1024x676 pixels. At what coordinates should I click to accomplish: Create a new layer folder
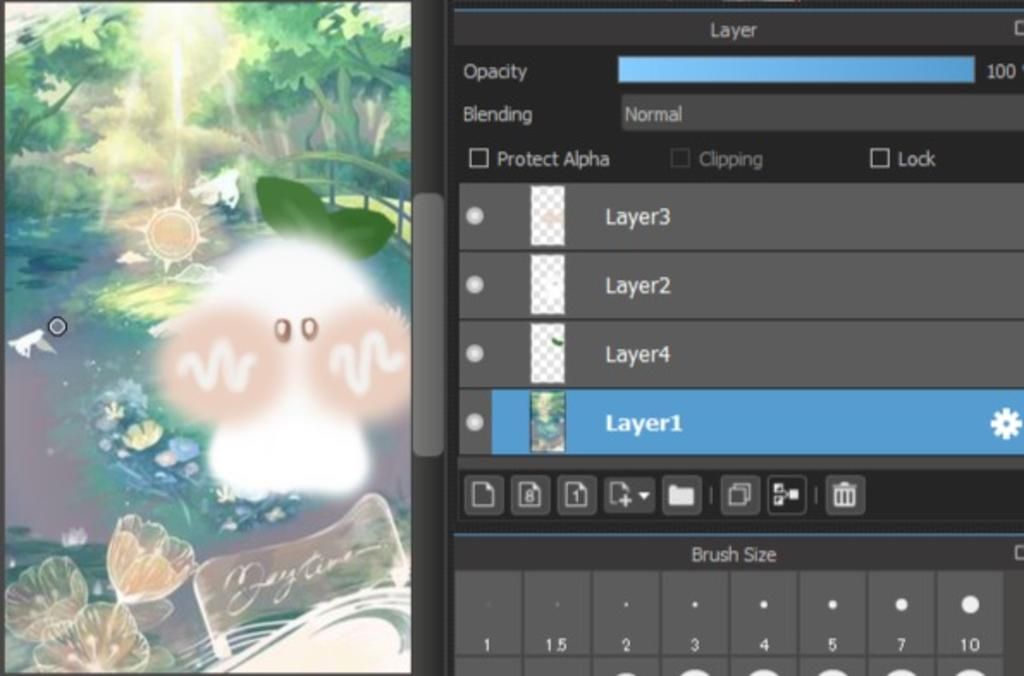point(681,495)
